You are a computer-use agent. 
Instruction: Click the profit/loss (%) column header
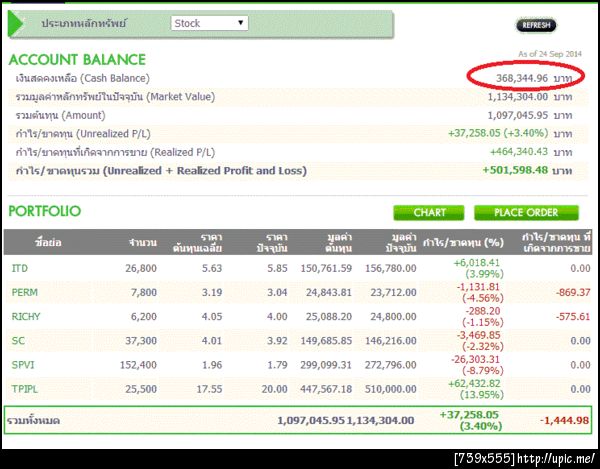(x=463, y=243)
